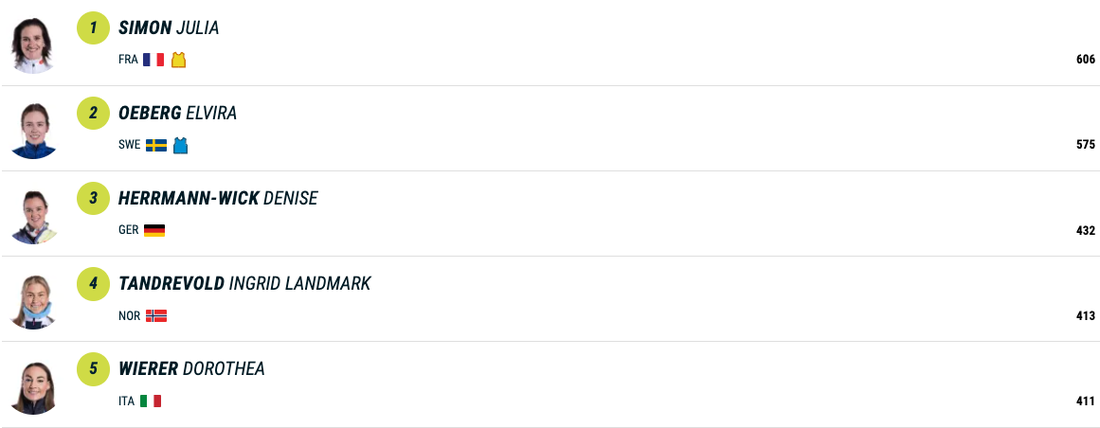
Task: Click the rank 5 green circle badge
Action: 93,369
